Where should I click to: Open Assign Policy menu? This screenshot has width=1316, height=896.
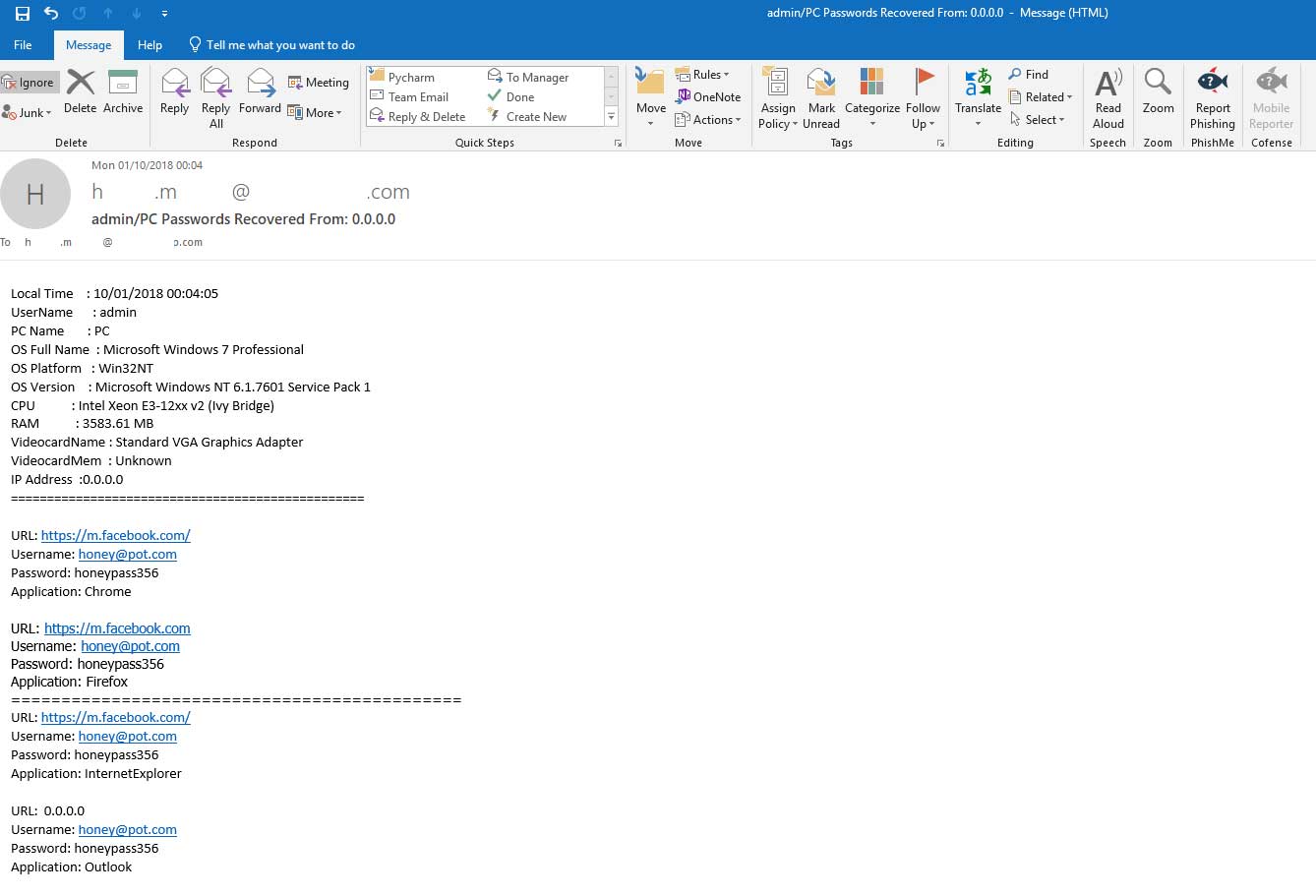point(777,98)
